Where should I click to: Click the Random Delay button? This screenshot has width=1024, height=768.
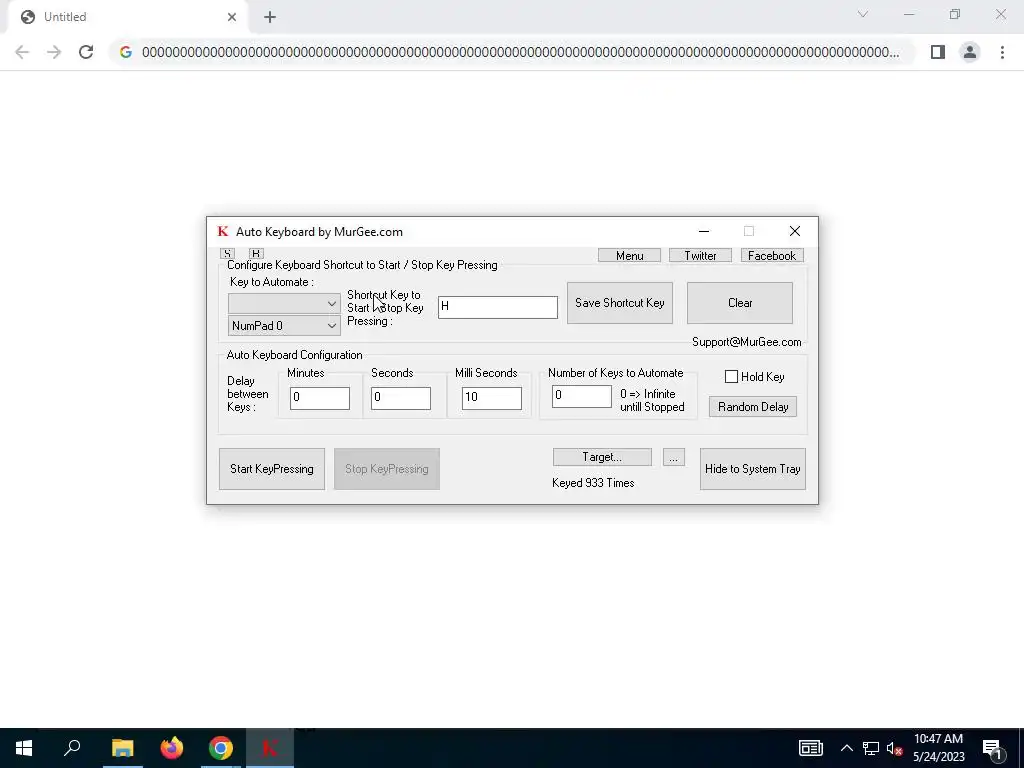pyautogui.click(x=753, y=407)
